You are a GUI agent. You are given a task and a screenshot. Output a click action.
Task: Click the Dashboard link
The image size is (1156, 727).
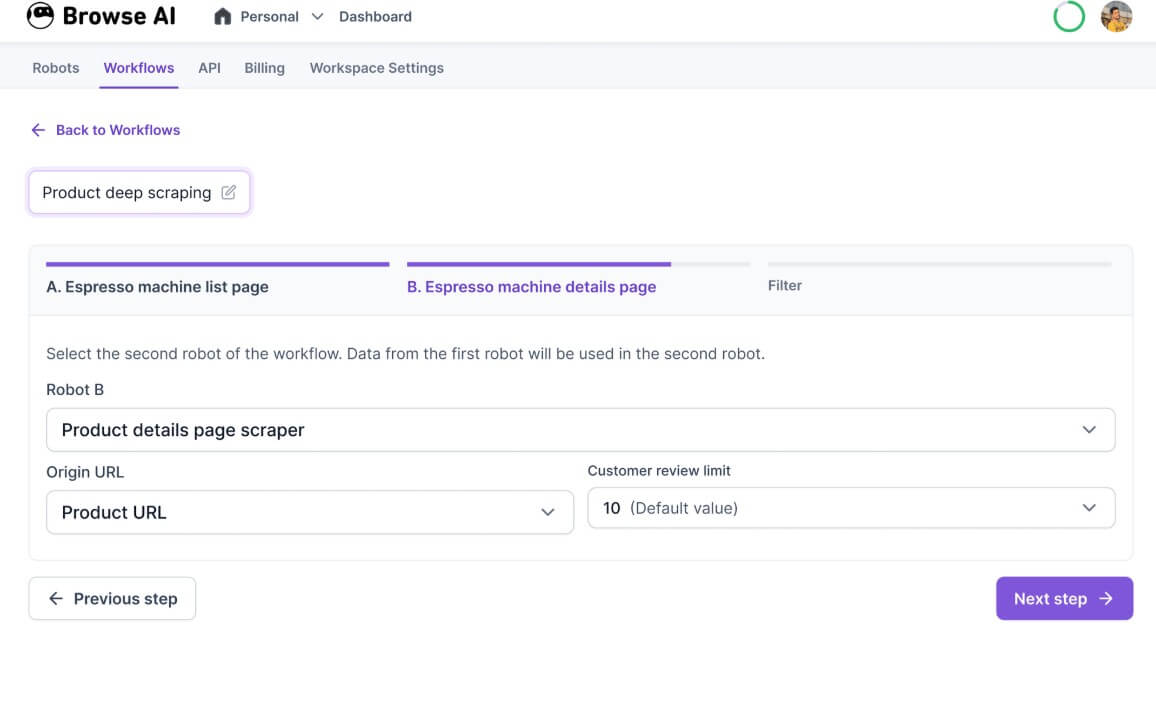(x=375, y=16)
